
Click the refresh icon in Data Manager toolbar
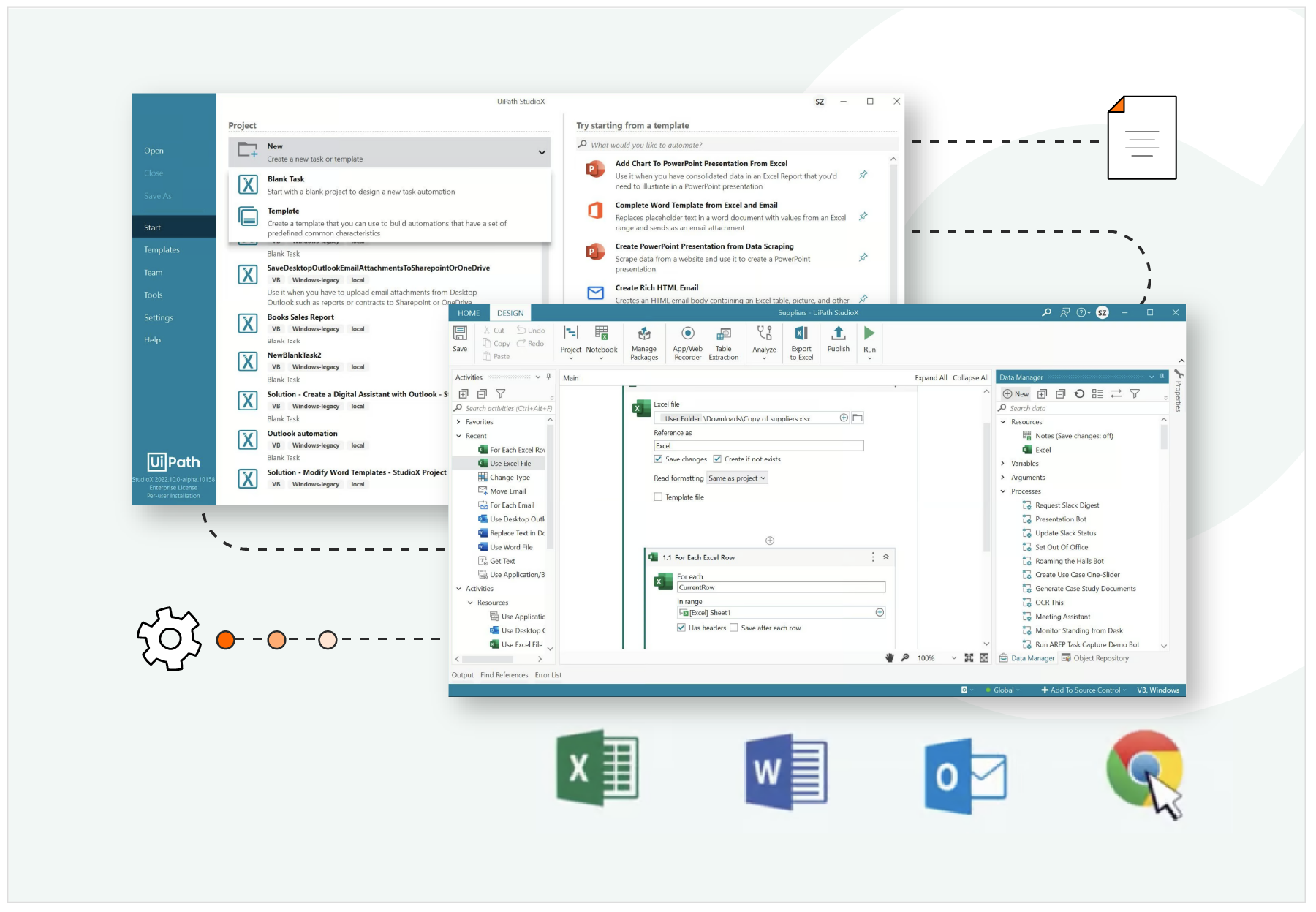1079,393
